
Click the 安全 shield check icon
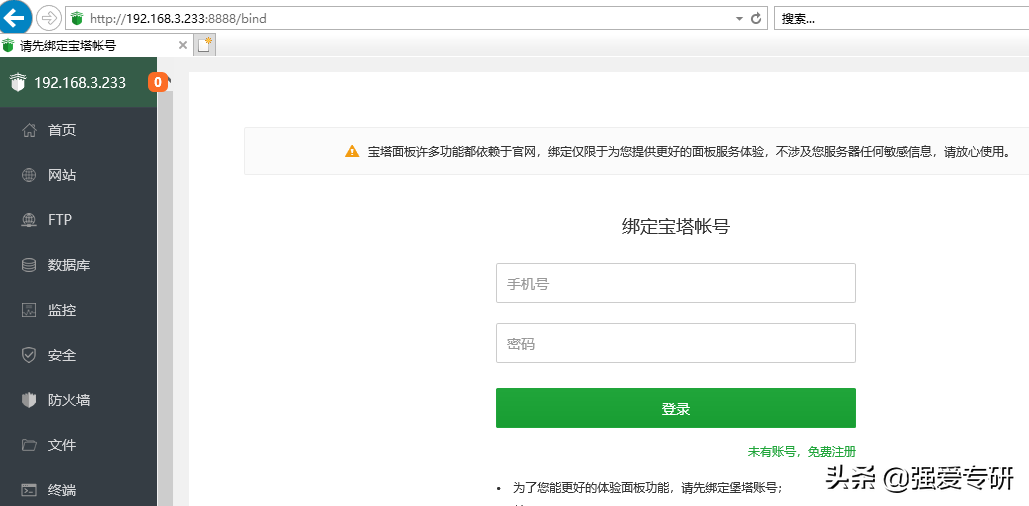click(x=29, y=355)
